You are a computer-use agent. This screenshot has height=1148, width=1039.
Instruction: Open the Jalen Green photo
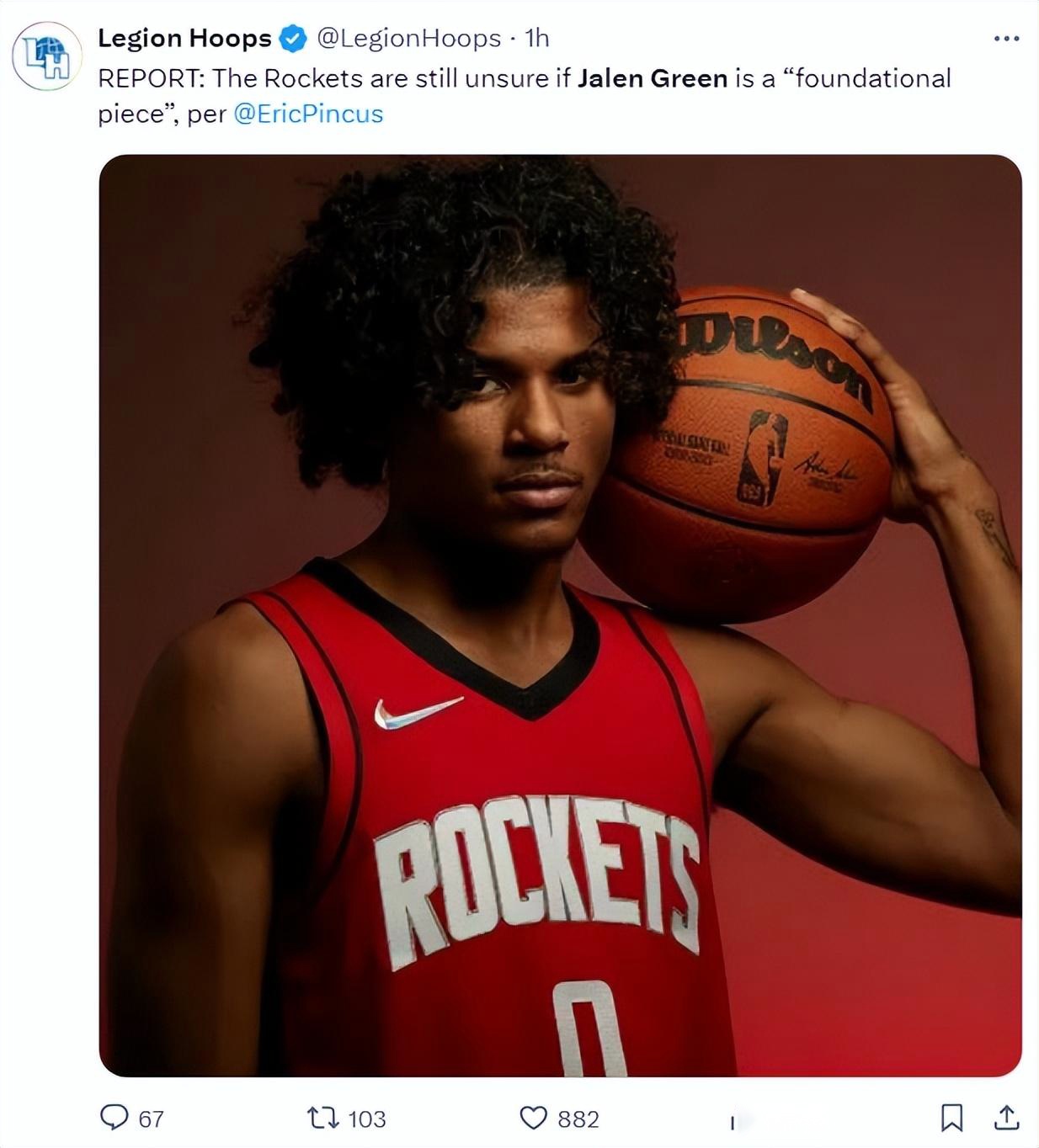(x=561, y=615)
